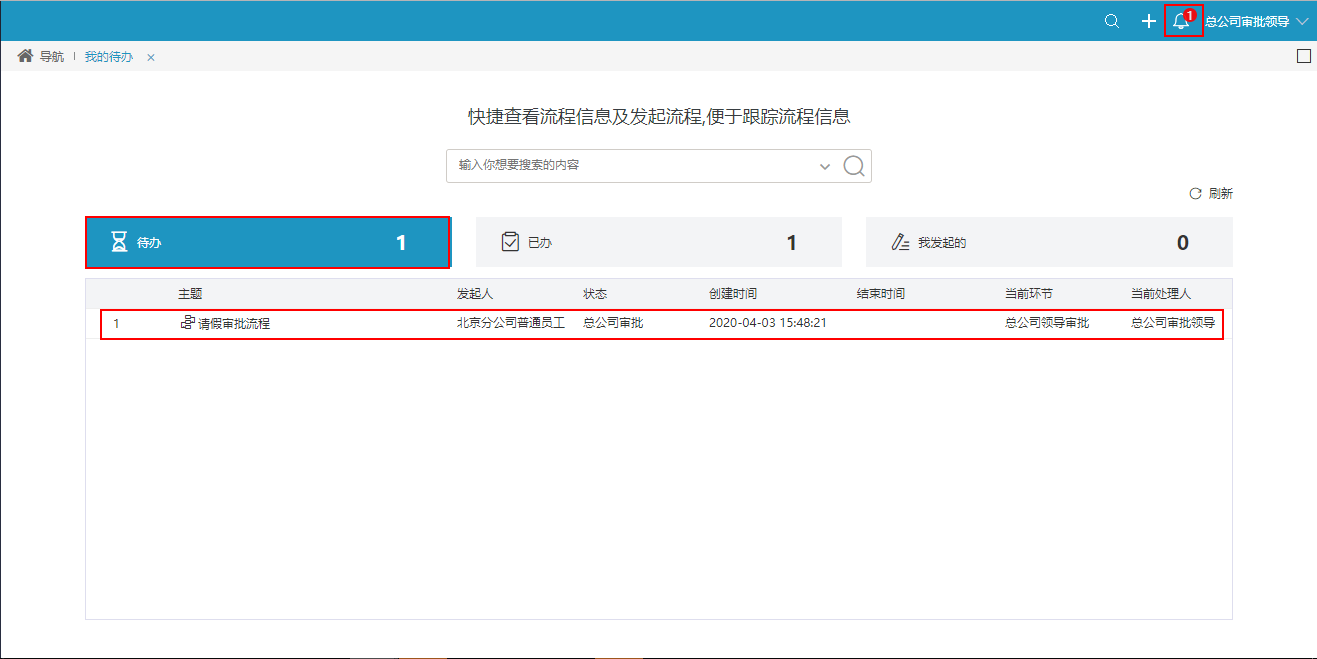Viewport: 1317px width, 659px height.
Task: Click the 当前处理人 column header
Action: 1161,294
